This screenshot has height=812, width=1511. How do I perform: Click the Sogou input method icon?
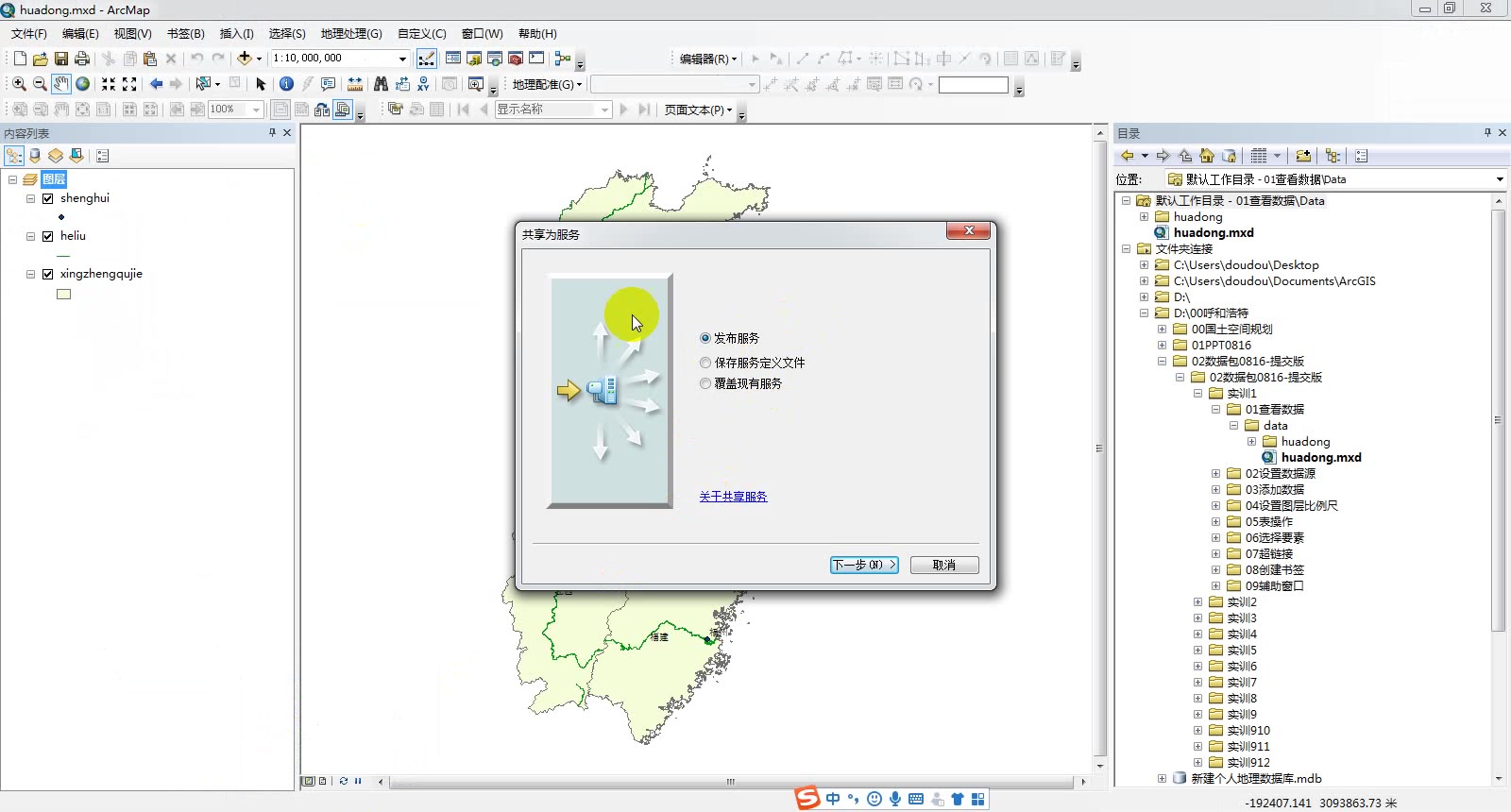pos(807,799)
